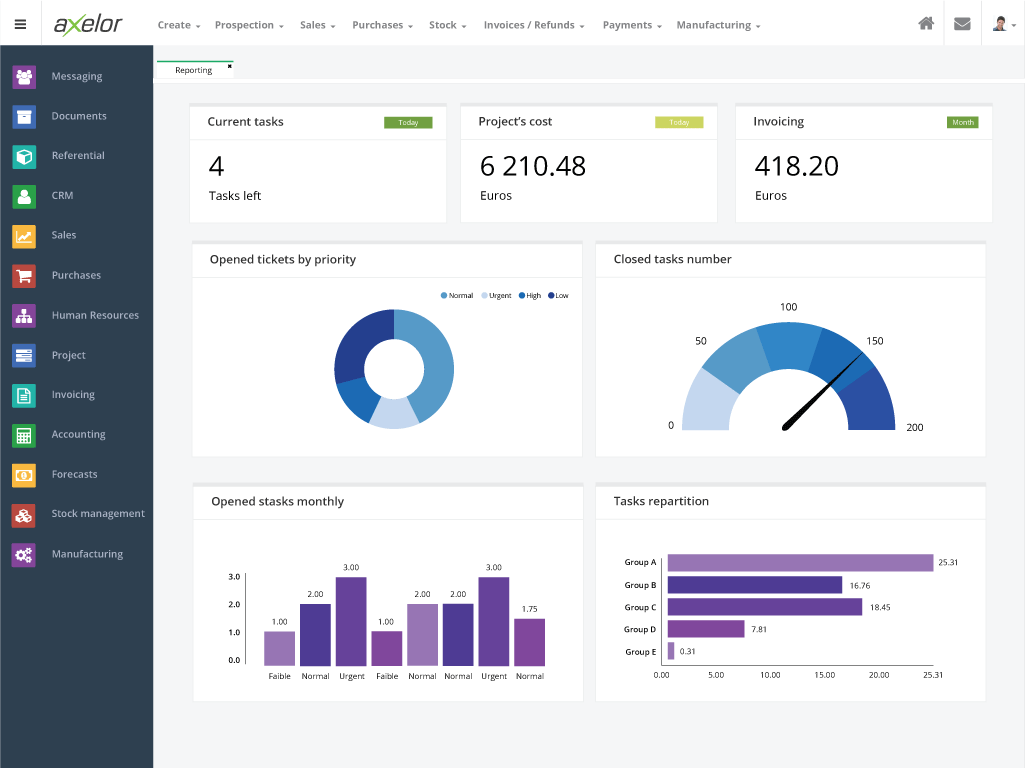This screenshot has width=1025, height=768.
Task: Click the Today badge on Current tasks
Action: (408, 123)
